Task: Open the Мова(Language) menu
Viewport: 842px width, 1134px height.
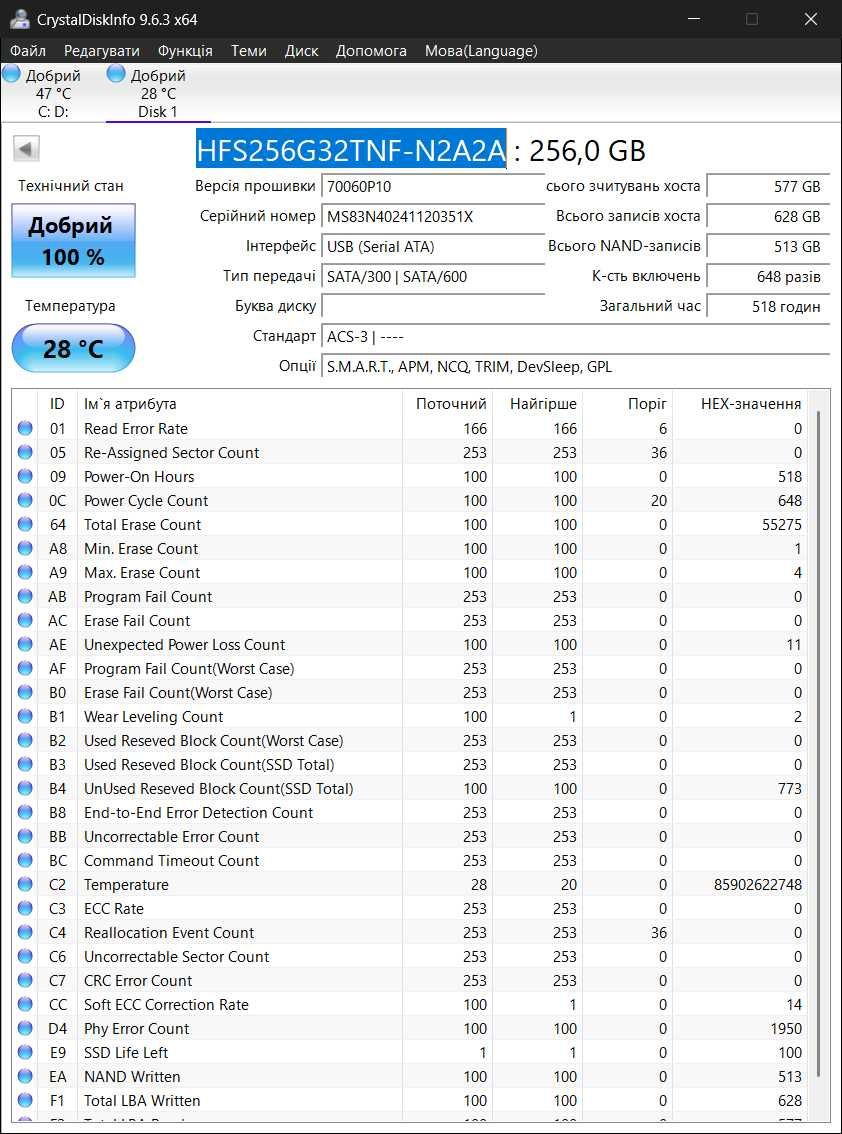Action: click(481, 51)
